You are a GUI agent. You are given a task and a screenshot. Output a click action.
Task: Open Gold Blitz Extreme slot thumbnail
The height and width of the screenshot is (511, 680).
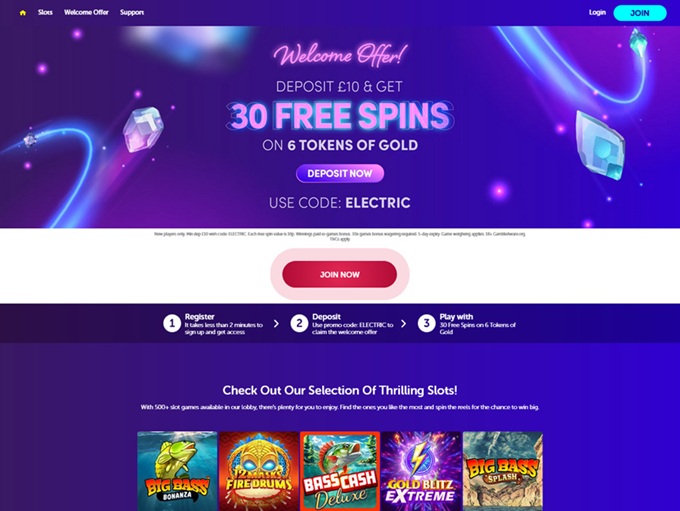tap(421, 471)
